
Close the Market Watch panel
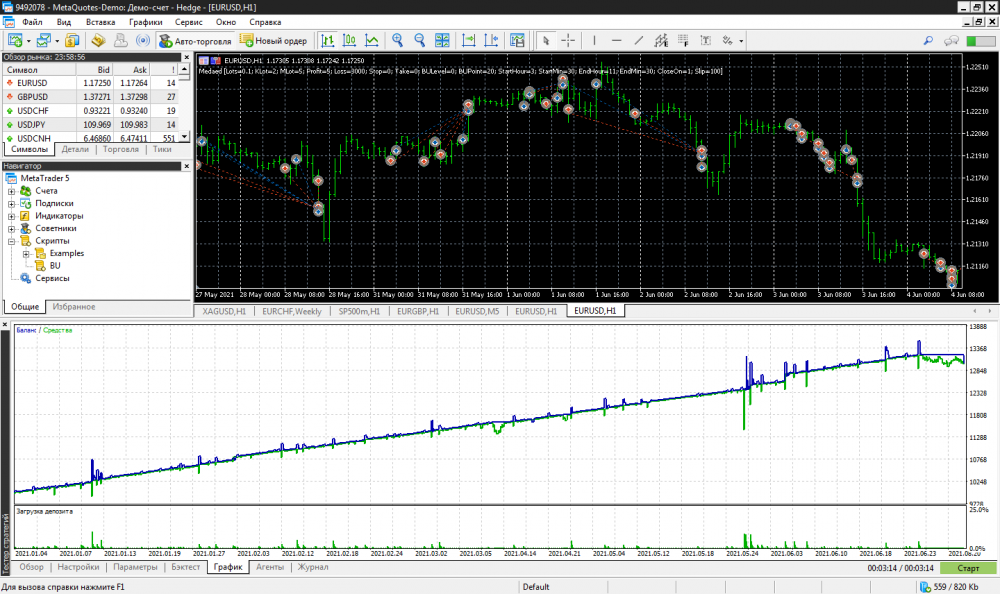click(186, 57)
